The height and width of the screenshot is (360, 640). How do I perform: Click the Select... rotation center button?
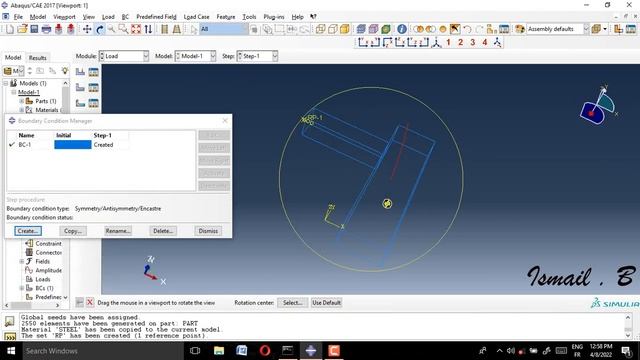point(293,303)
